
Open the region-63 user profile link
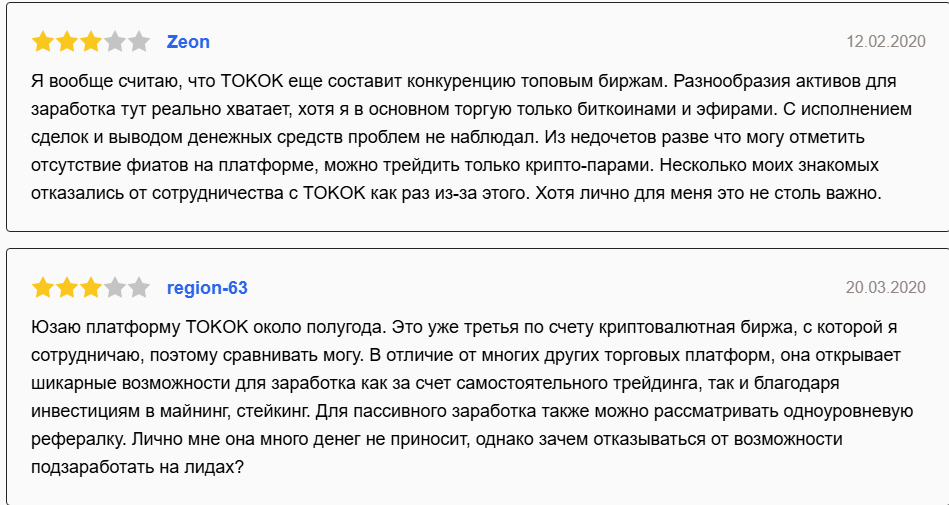(x=207, y=288)
